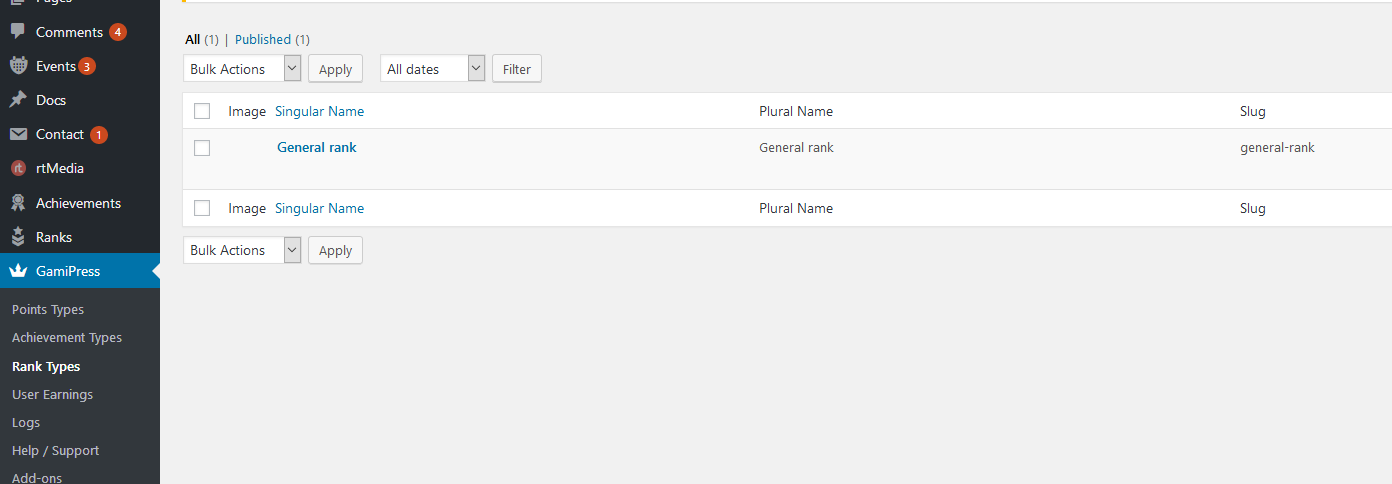The width and height of the screenshot is (1392, 484).
Task: Select the Docs pushpin icon
Action: [x=18, y=100]
